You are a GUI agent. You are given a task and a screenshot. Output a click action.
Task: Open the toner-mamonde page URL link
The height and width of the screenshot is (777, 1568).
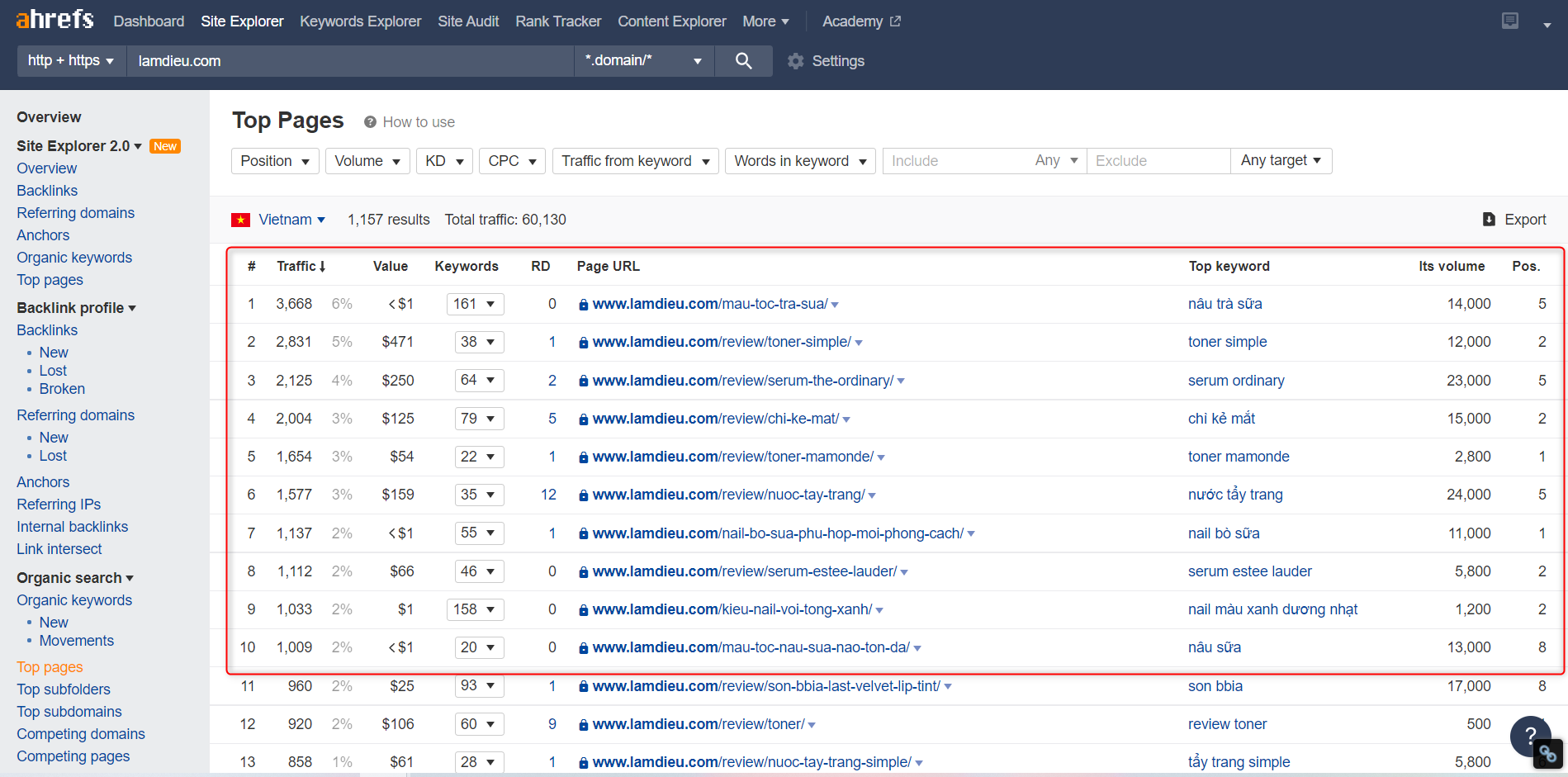click(733, 457)
